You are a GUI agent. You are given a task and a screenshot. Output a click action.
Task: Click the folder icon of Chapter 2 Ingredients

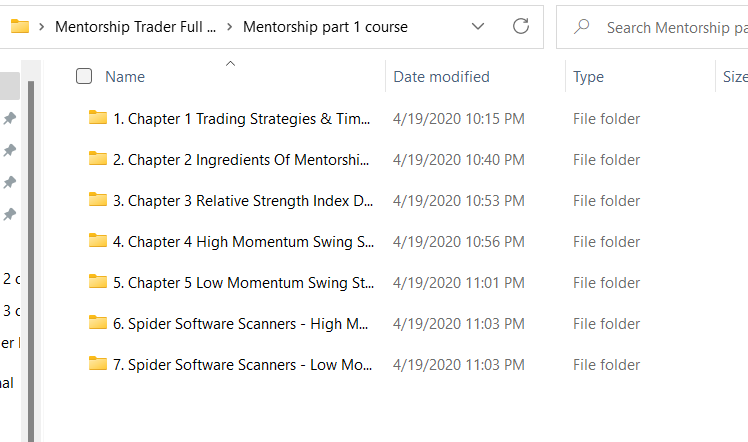coord(98,159)
